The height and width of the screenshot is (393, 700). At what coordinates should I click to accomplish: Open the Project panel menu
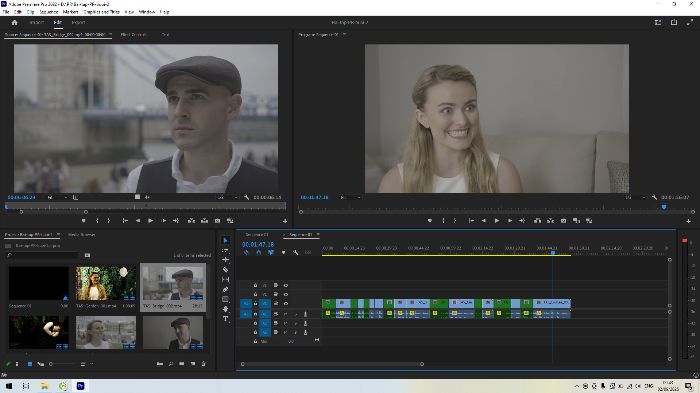click(58, 234)
